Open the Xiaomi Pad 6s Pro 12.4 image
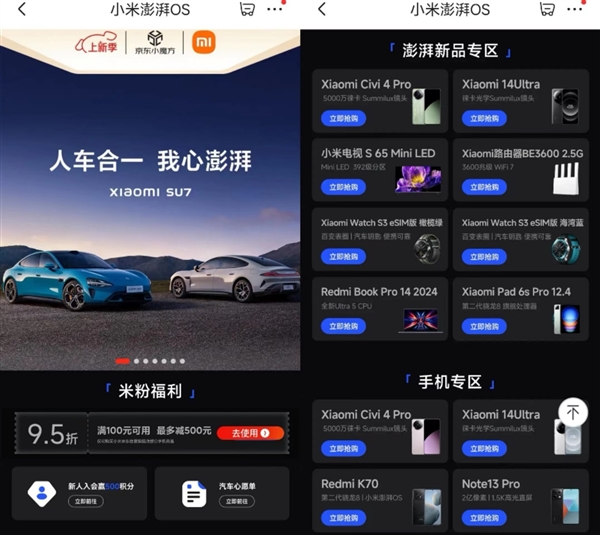 point(566,318)
